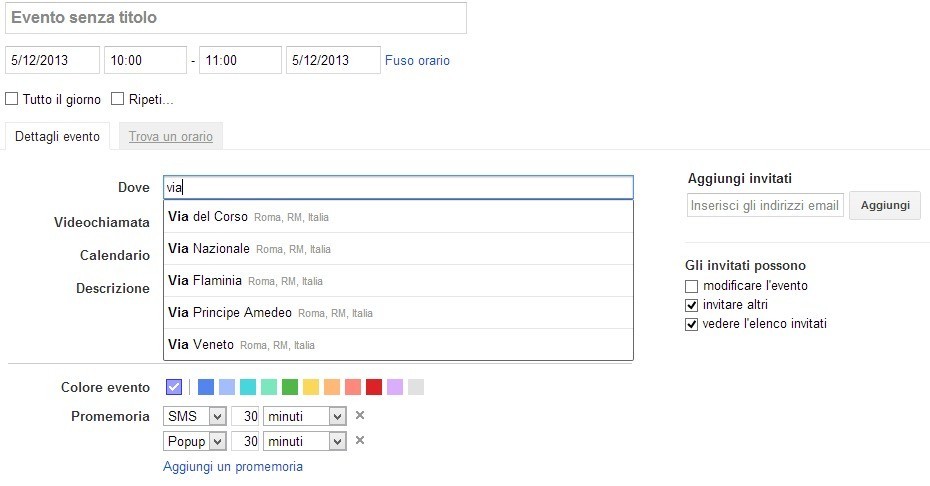Image resolution: width=930 pixels, height=486 pixels.
Task: Uncheck vedere l'elenco invitati option
Action: 692,324
